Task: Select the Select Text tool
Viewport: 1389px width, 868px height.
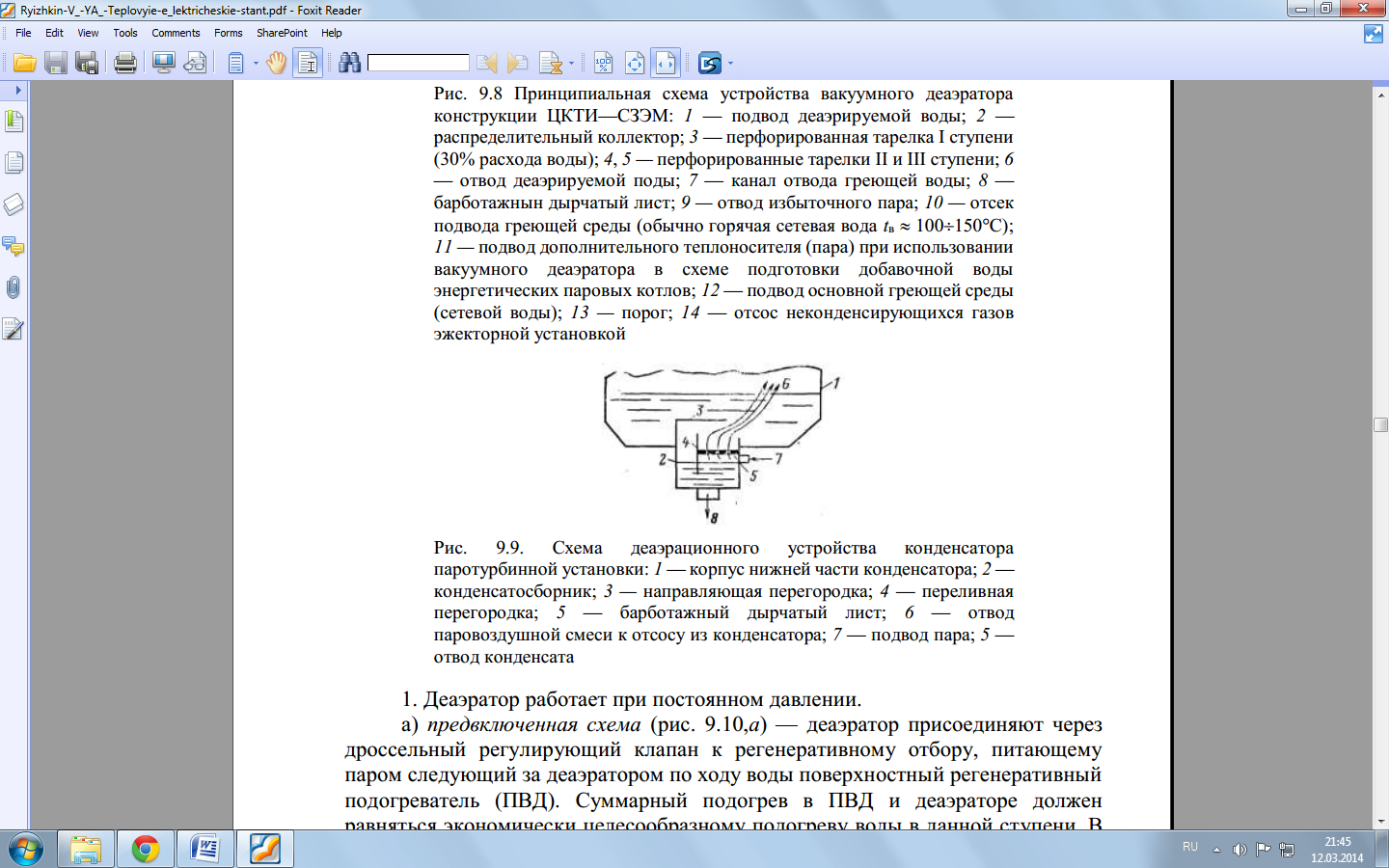Action: pos(308,64)
